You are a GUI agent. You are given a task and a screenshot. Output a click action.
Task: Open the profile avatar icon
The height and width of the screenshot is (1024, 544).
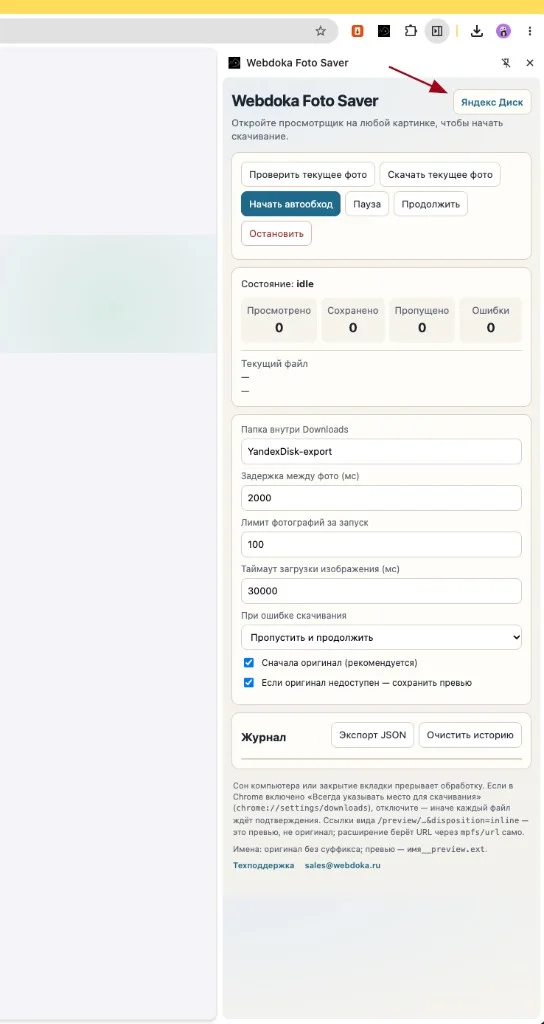coord(503,31)
